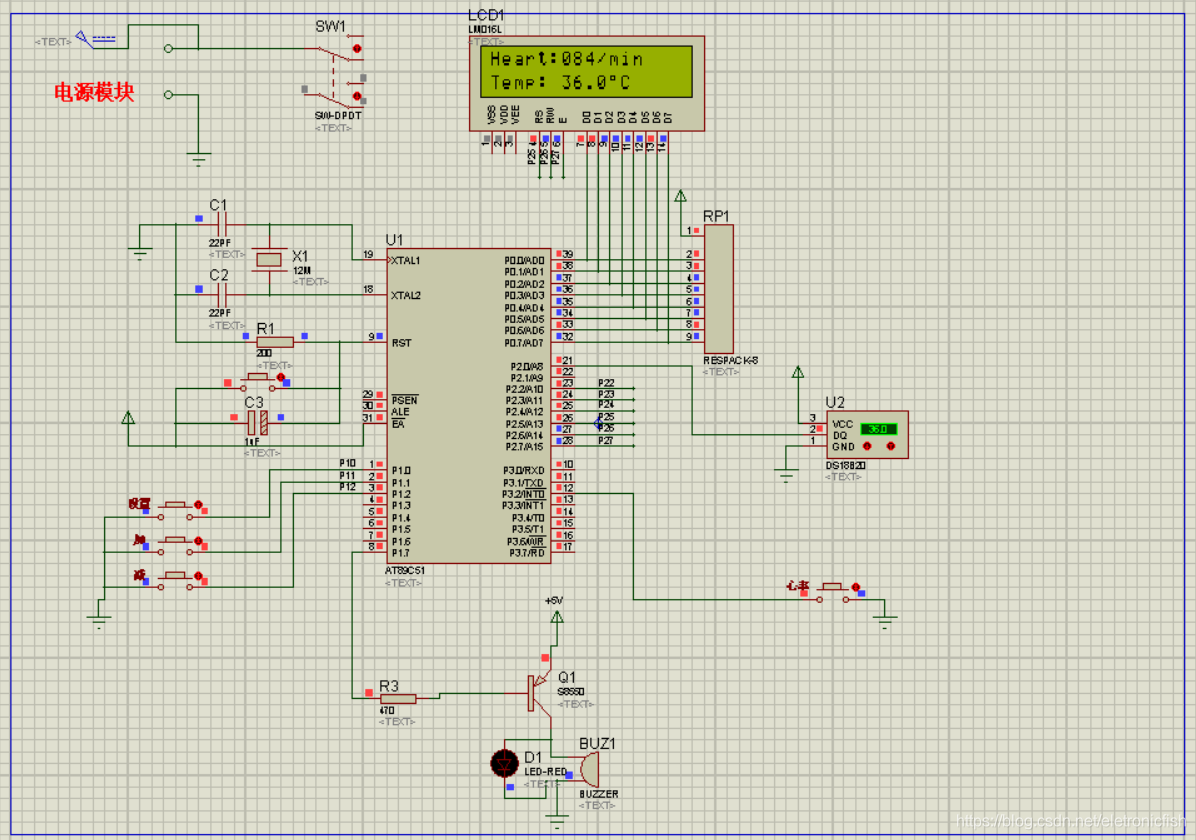Toggle latch dot on 设置 button
Image resolution: width=1196 pixels, height=840 pixels.
pyautogui.click(x=198, y=505)
